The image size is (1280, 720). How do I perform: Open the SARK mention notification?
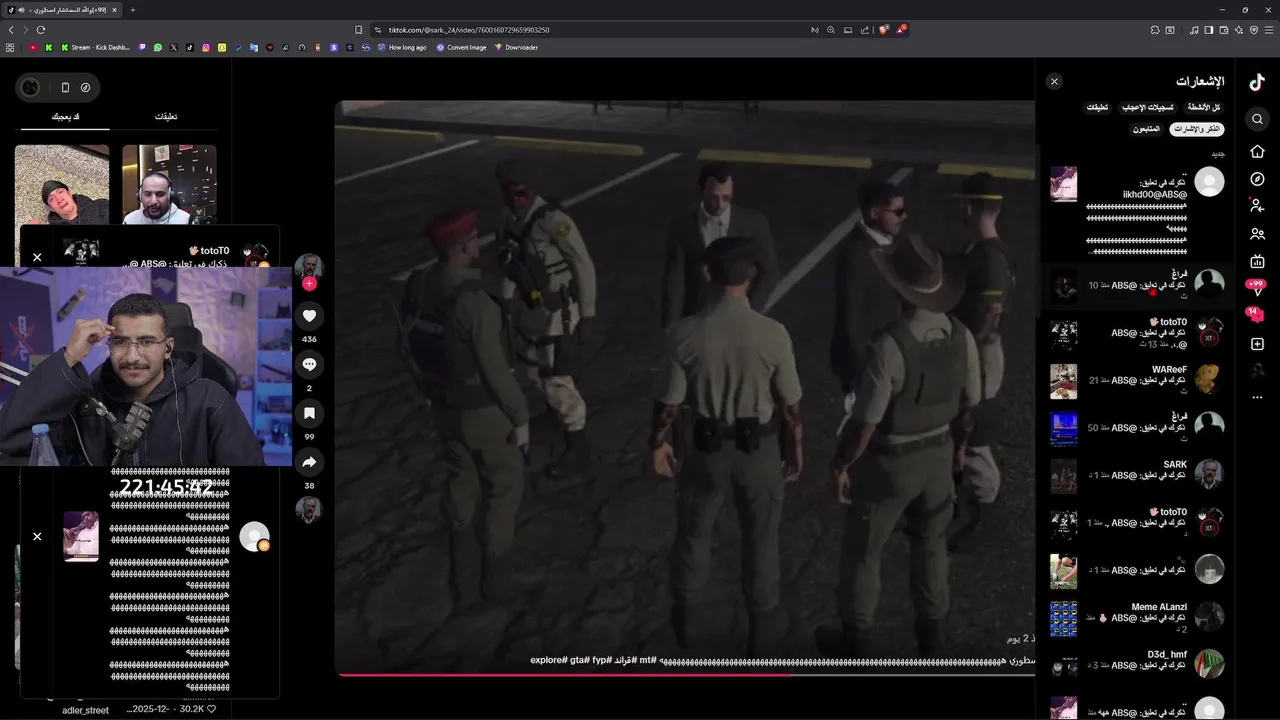(x=1137, y=476)
